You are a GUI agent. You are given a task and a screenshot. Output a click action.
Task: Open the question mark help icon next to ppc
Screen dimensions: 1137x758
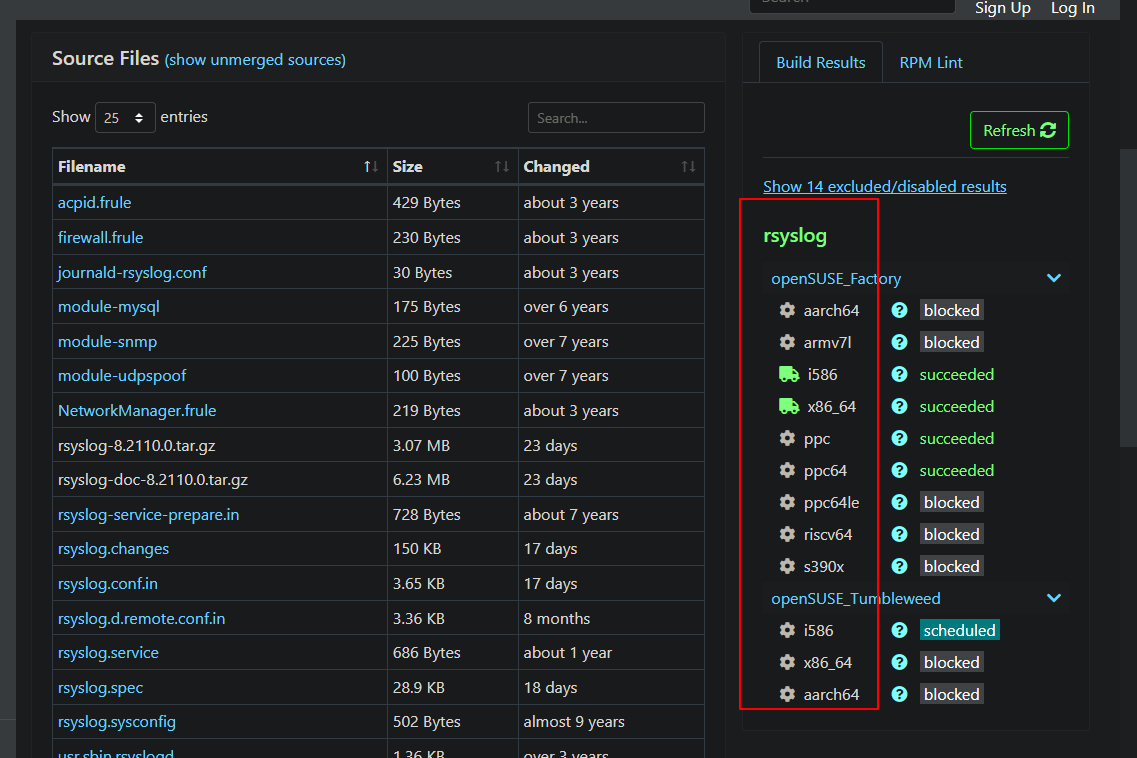click(x=898, y=438)
